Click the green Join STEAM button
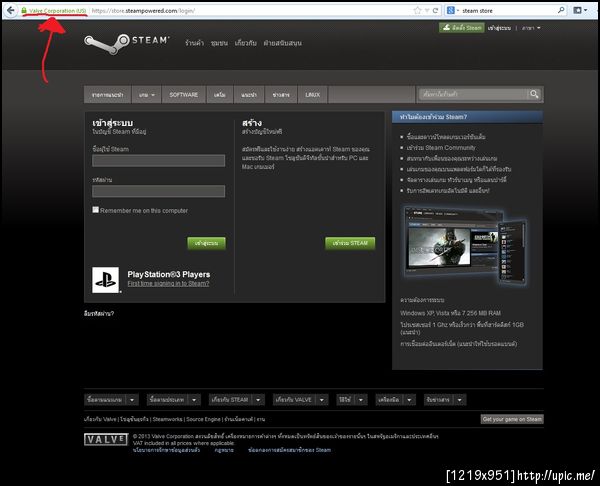 [x=350, y=243]
